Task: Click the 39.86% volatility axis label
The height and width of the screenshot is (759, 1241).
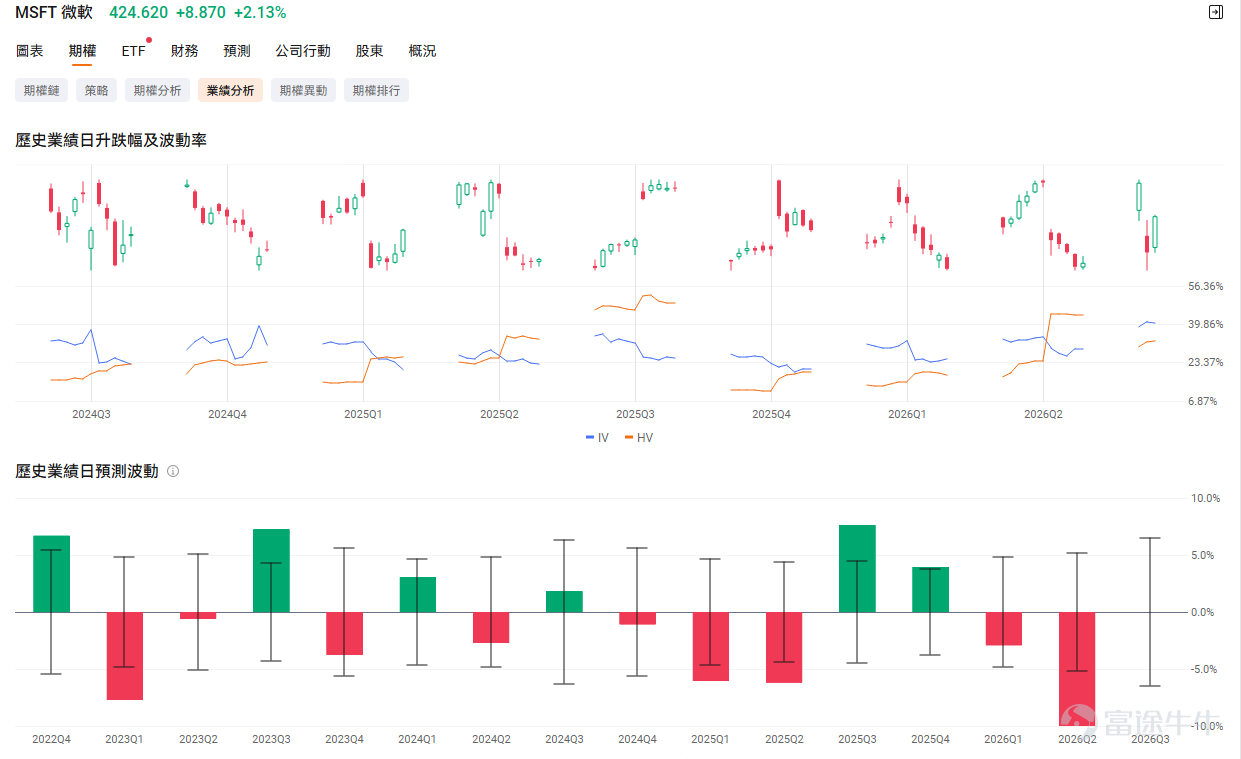Action: (x=1205, y=324)
